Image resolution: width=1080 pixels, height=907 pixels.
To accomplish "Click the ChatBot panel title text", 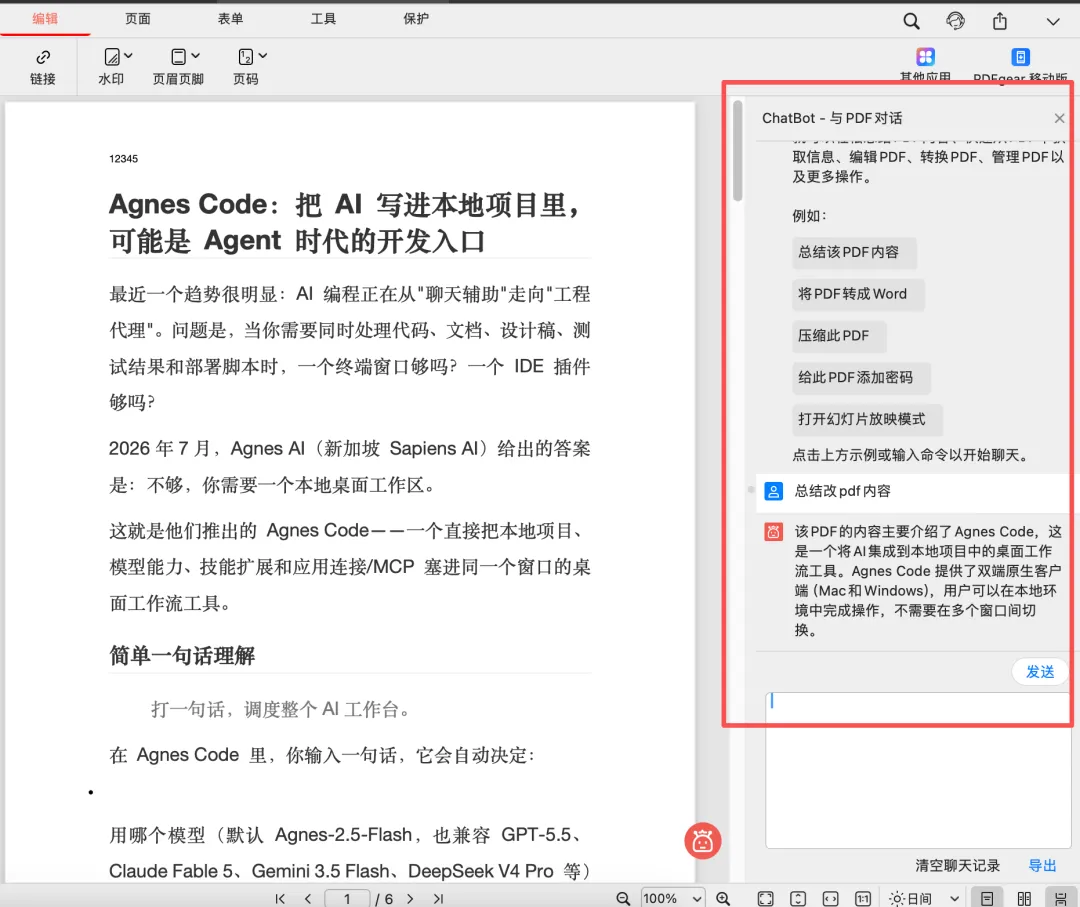I will (832, 118).
